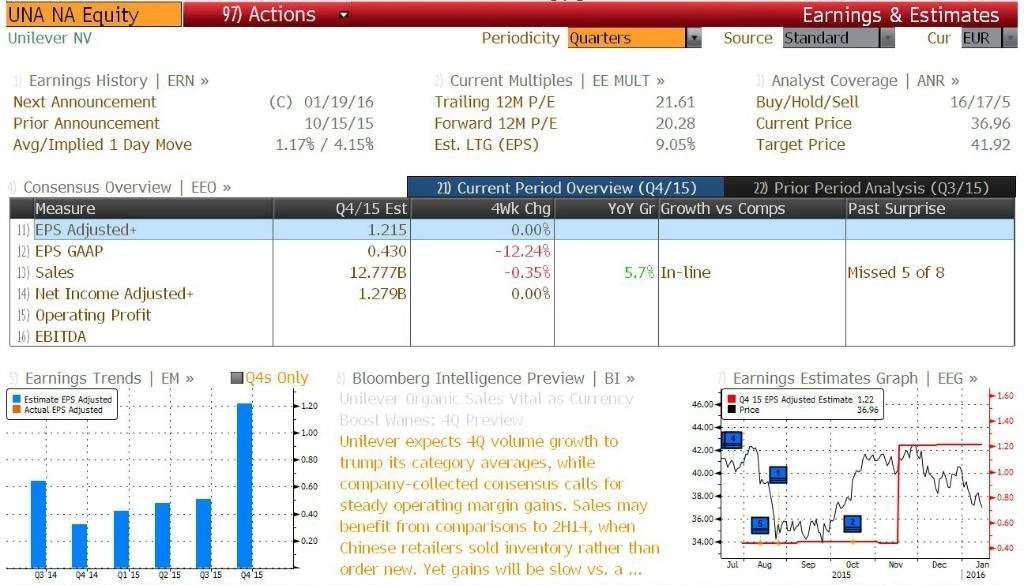
Task: Select the Net Income Adjusted+ row
Action: (512, 294)
